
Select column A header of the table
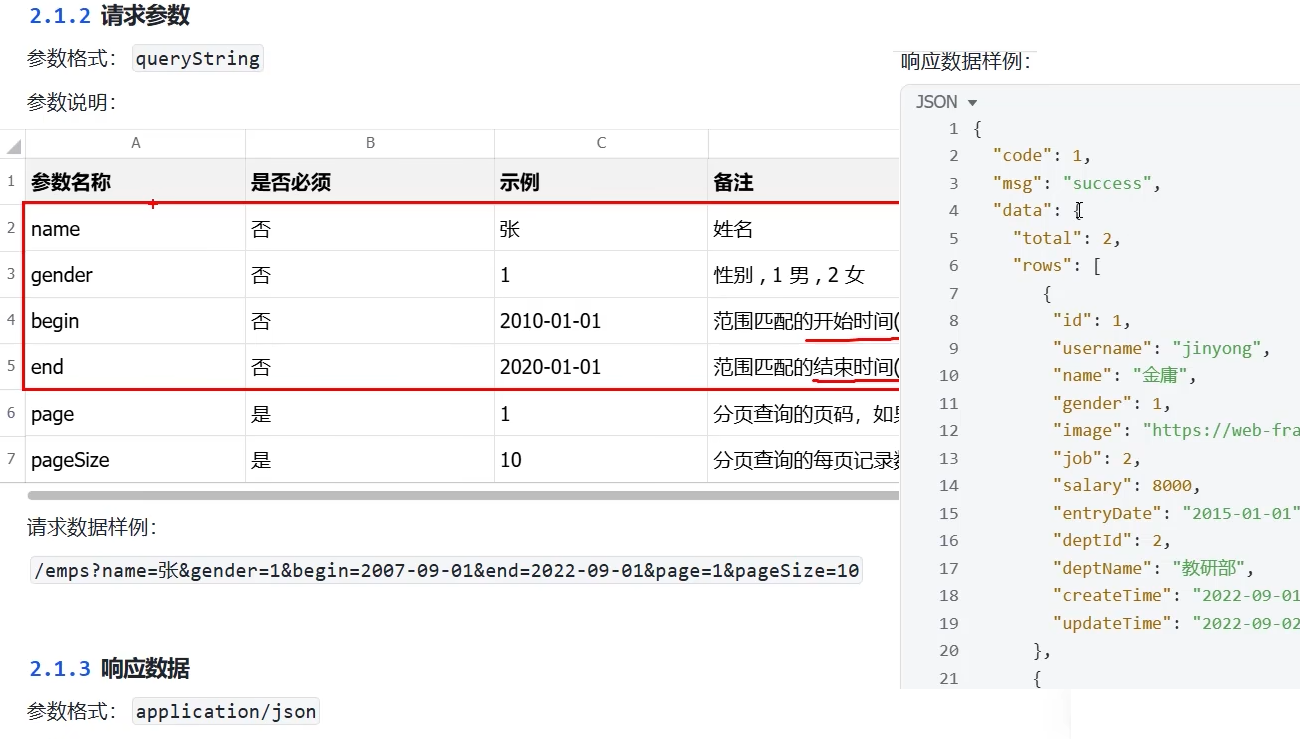click(136, 143)
